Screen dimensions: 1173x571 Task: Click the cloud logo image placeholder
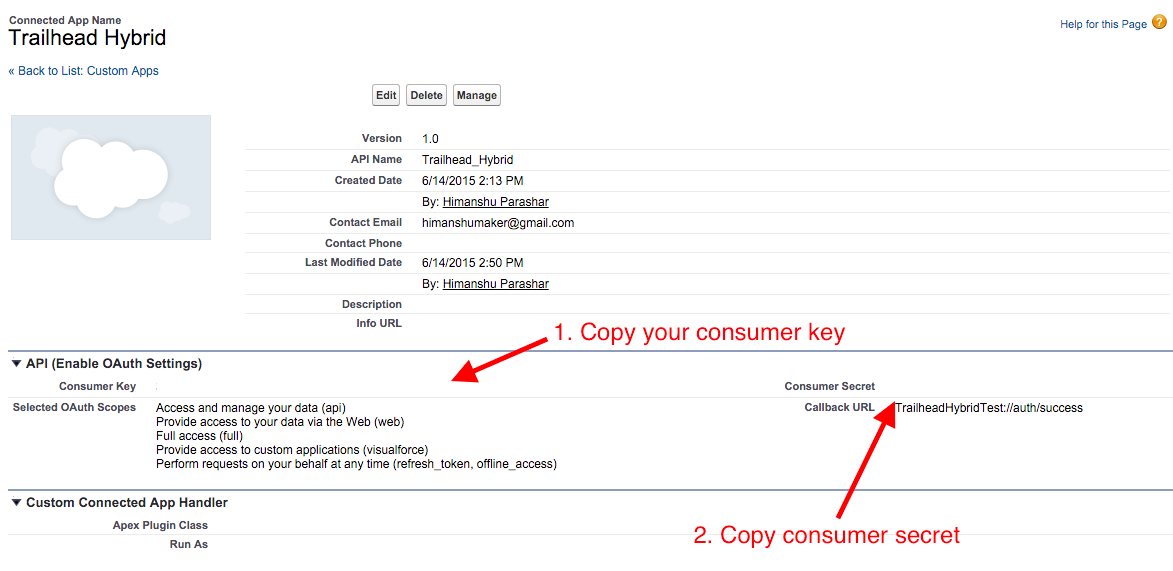coord(111,177)
